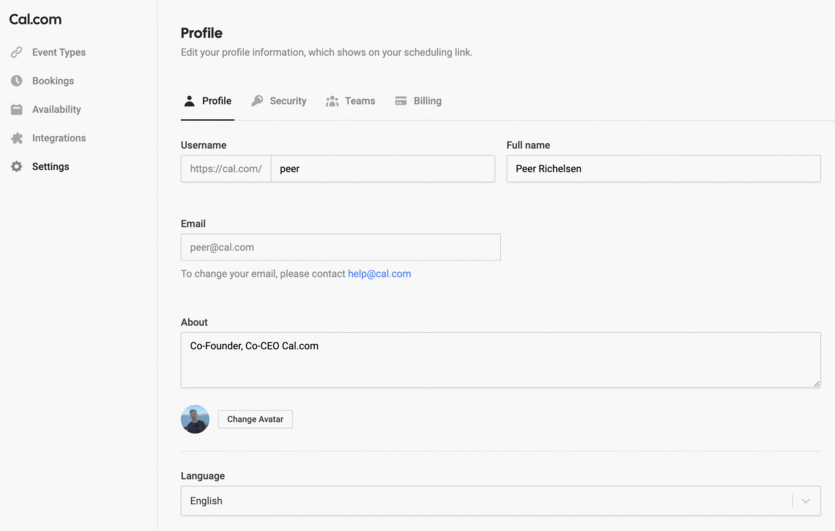Open Availability section
This screenshot has width=835, height=531.
pyautogui.click(x=56, y=109)
